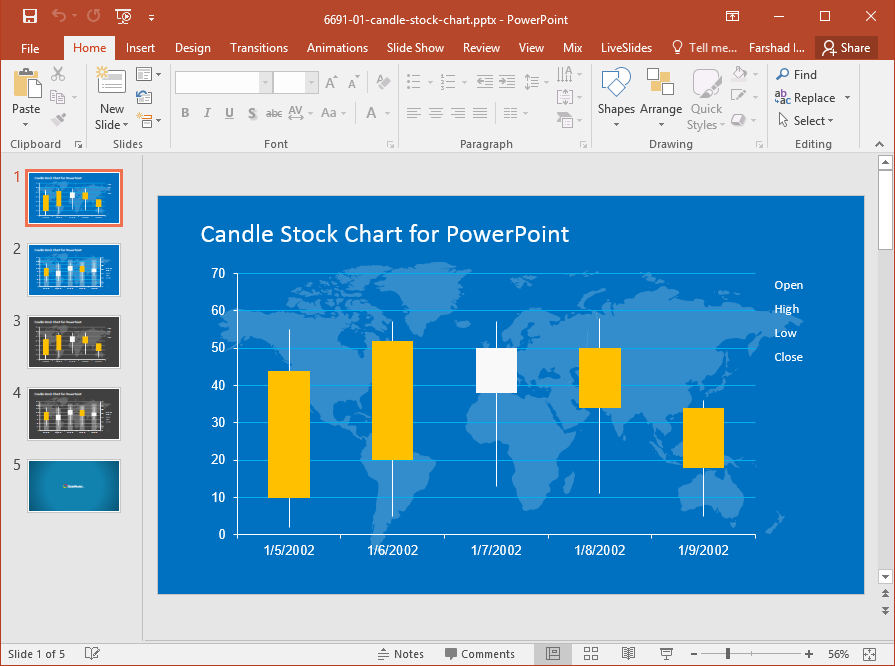The height and width of the screenshot is (666, 895).
Task: Click the Share button
Action: click(846, 48)
